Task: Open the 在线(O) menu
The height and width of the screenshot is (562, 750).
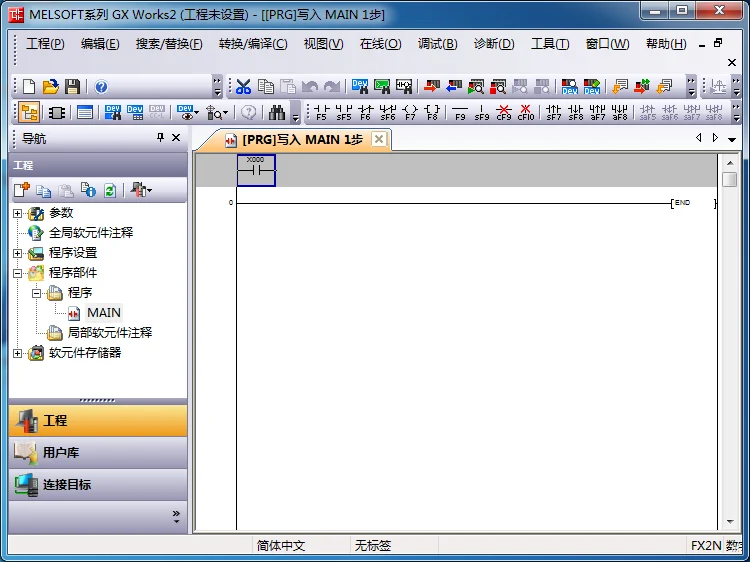Action: [380, 44]
